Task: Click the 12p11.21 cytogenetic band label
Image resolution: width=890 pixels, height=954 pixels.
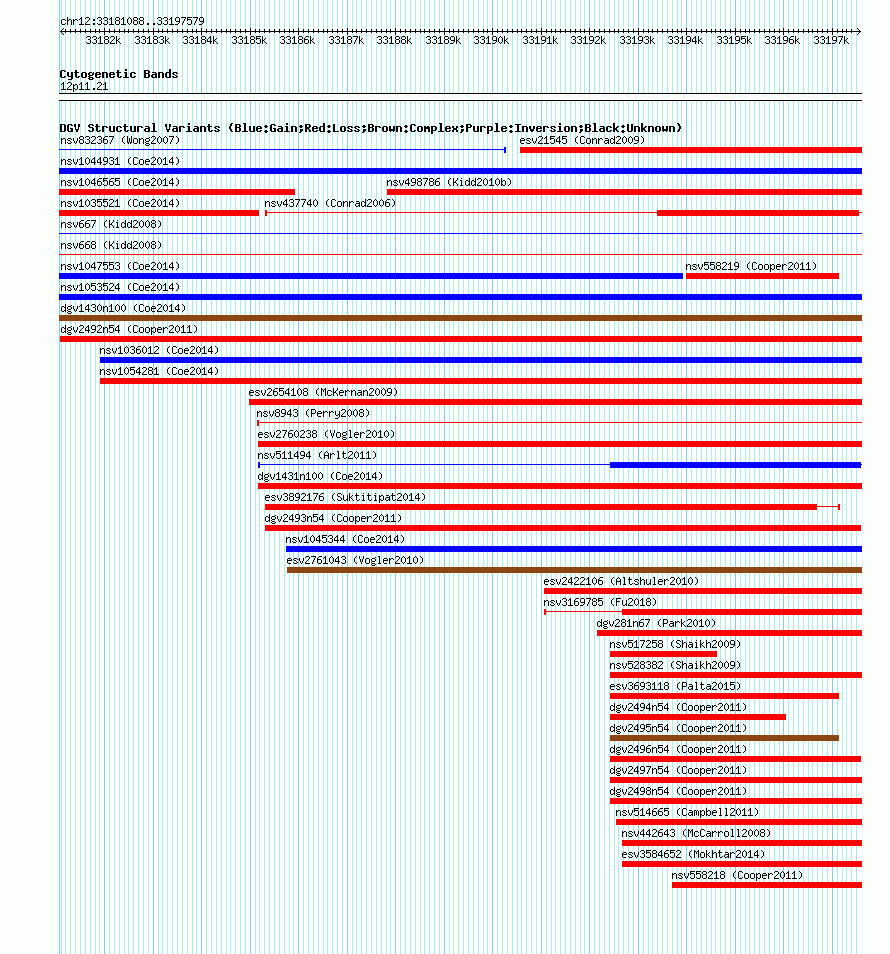Action: (84, 86)
